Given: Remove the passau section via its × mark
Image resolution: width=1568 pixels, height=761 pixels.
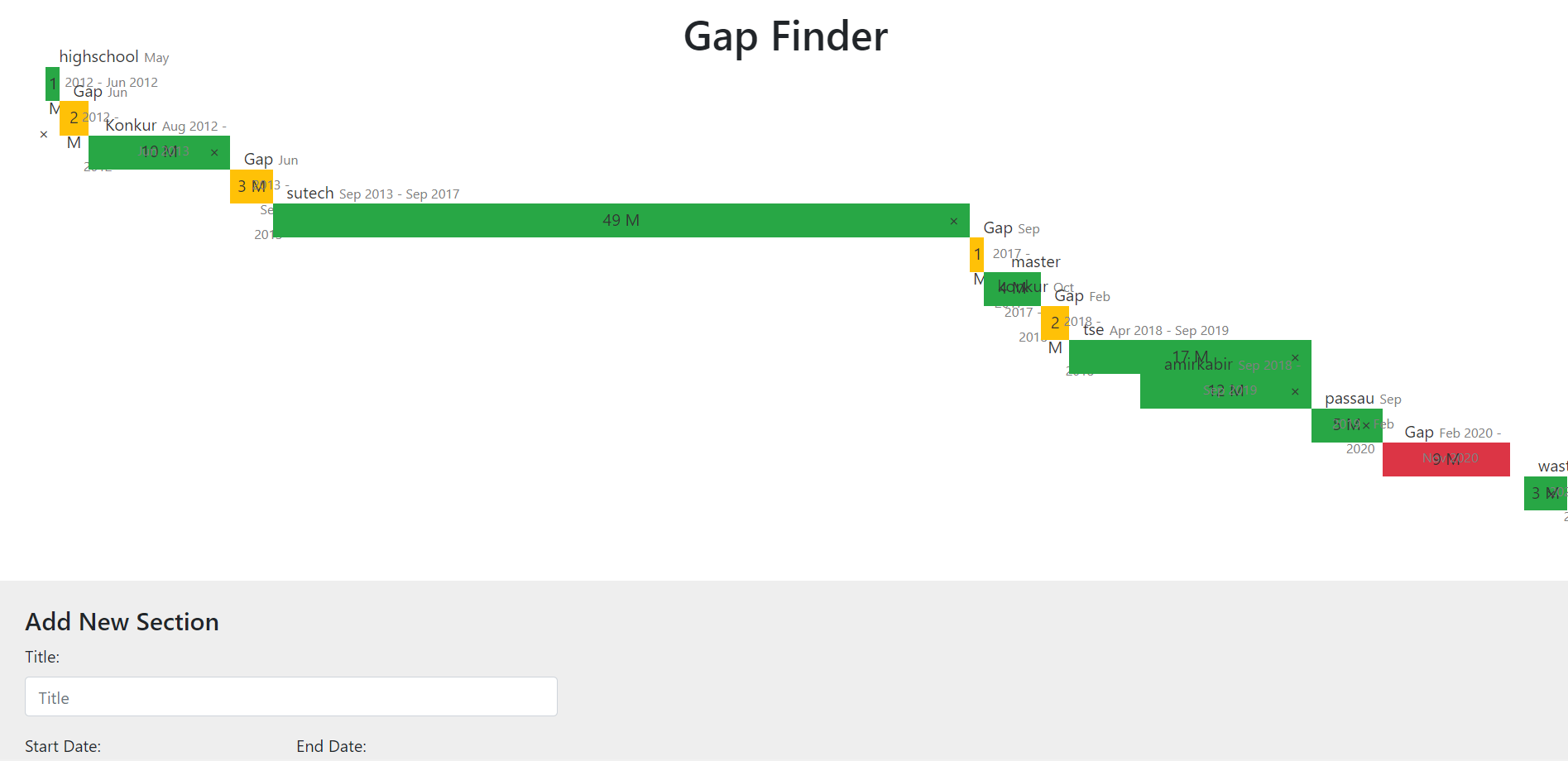Looking at the screenshot, I should pyautogui.click(x=1367, y=424).
